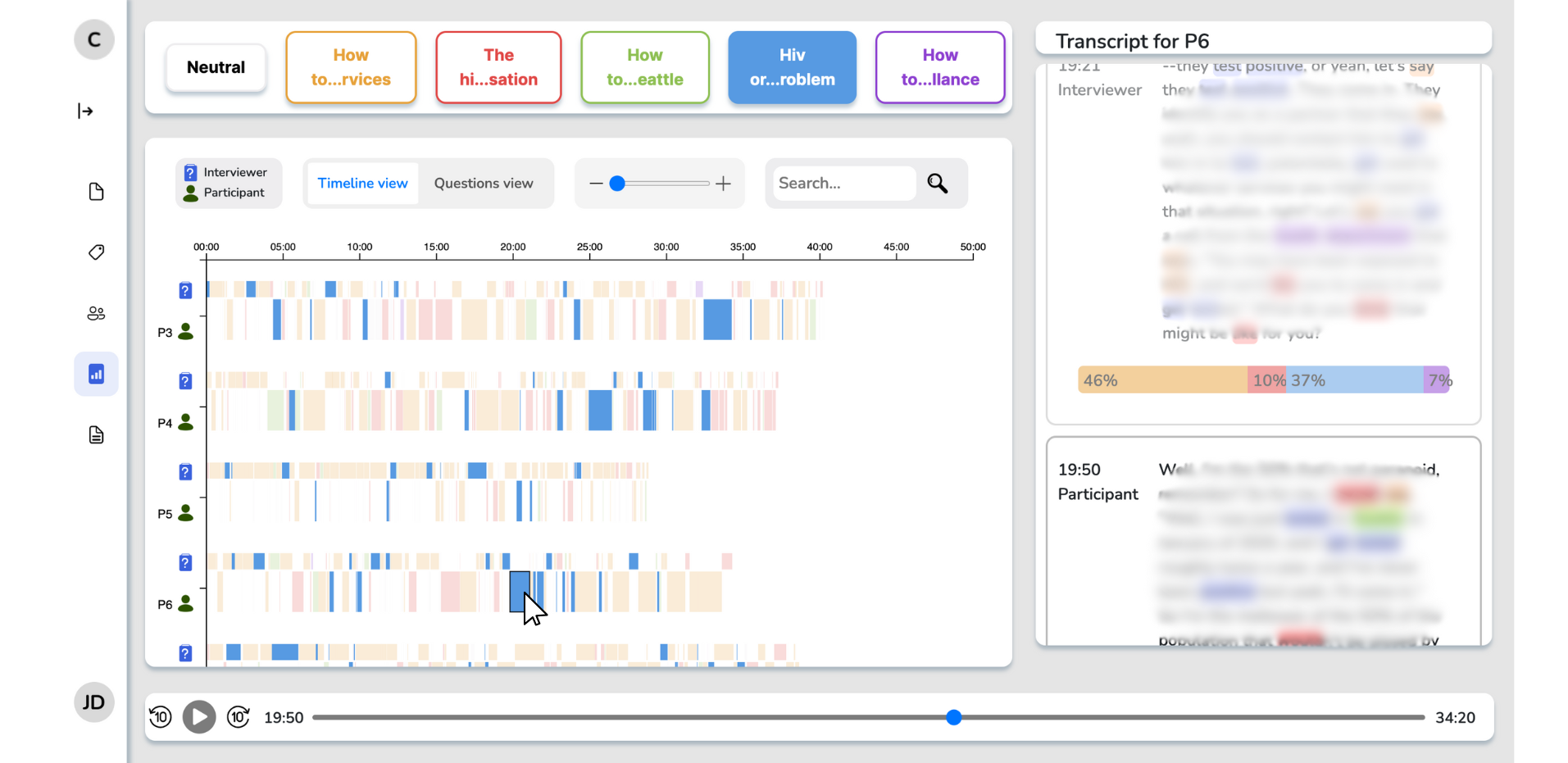This screenshot has width=1568, height=763.
Task: Click P5 interviewer question mark icon
Action: pos(185,472)
